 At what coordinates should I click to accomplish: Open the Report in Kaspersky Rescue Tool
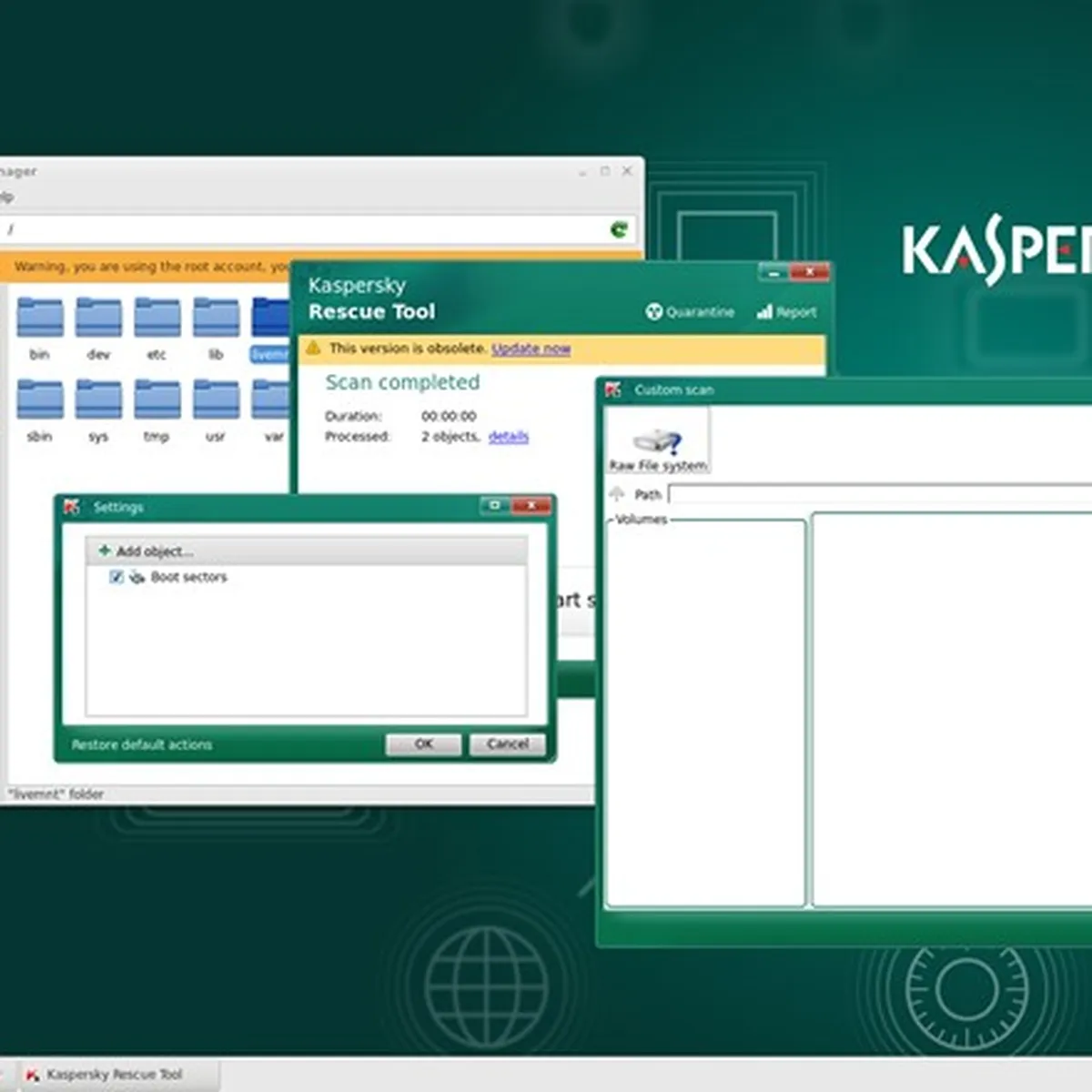click(x=786, y=311)
